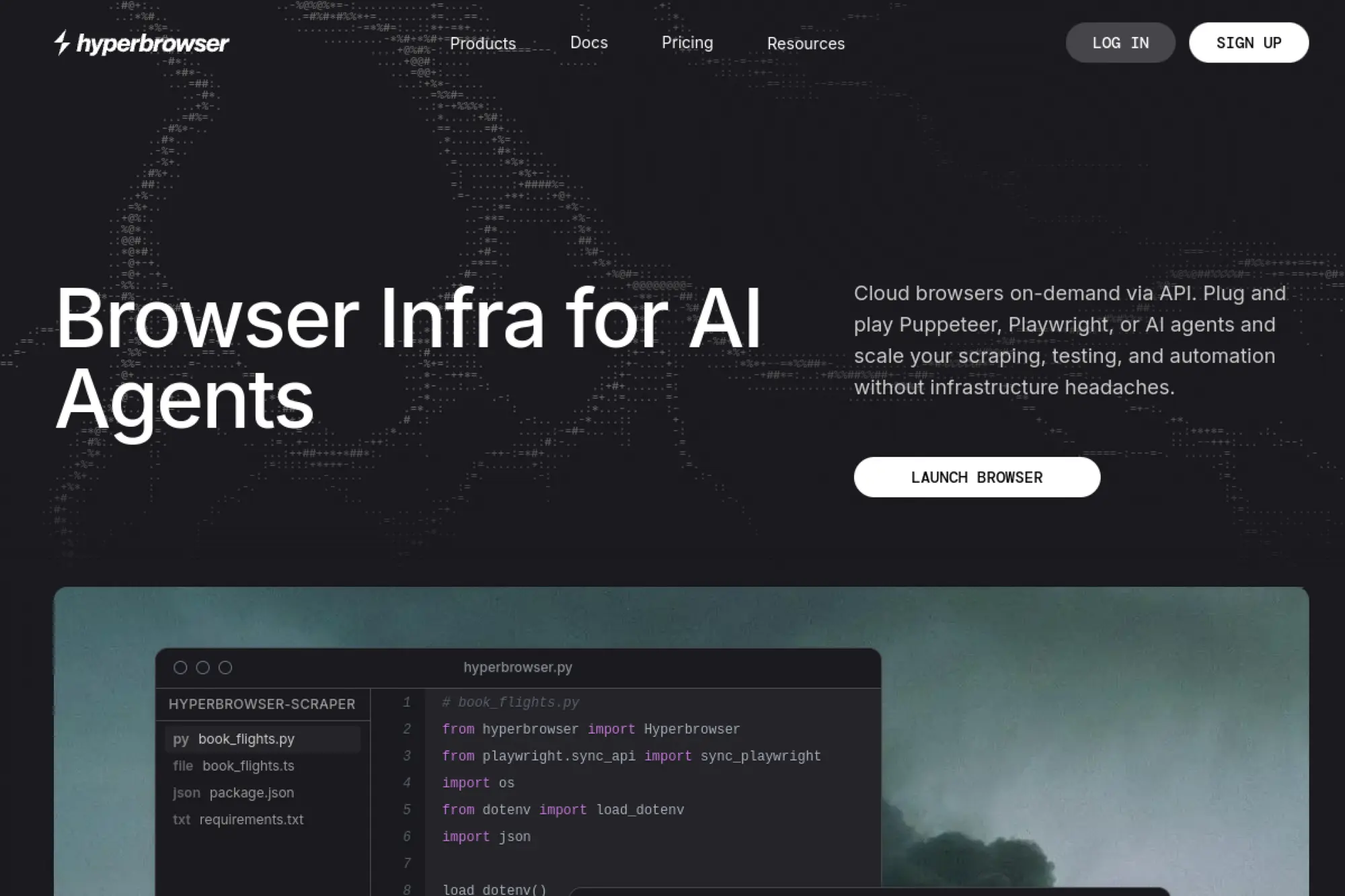Open the Resources menu

pyautogui.click(x=806, y=43)
